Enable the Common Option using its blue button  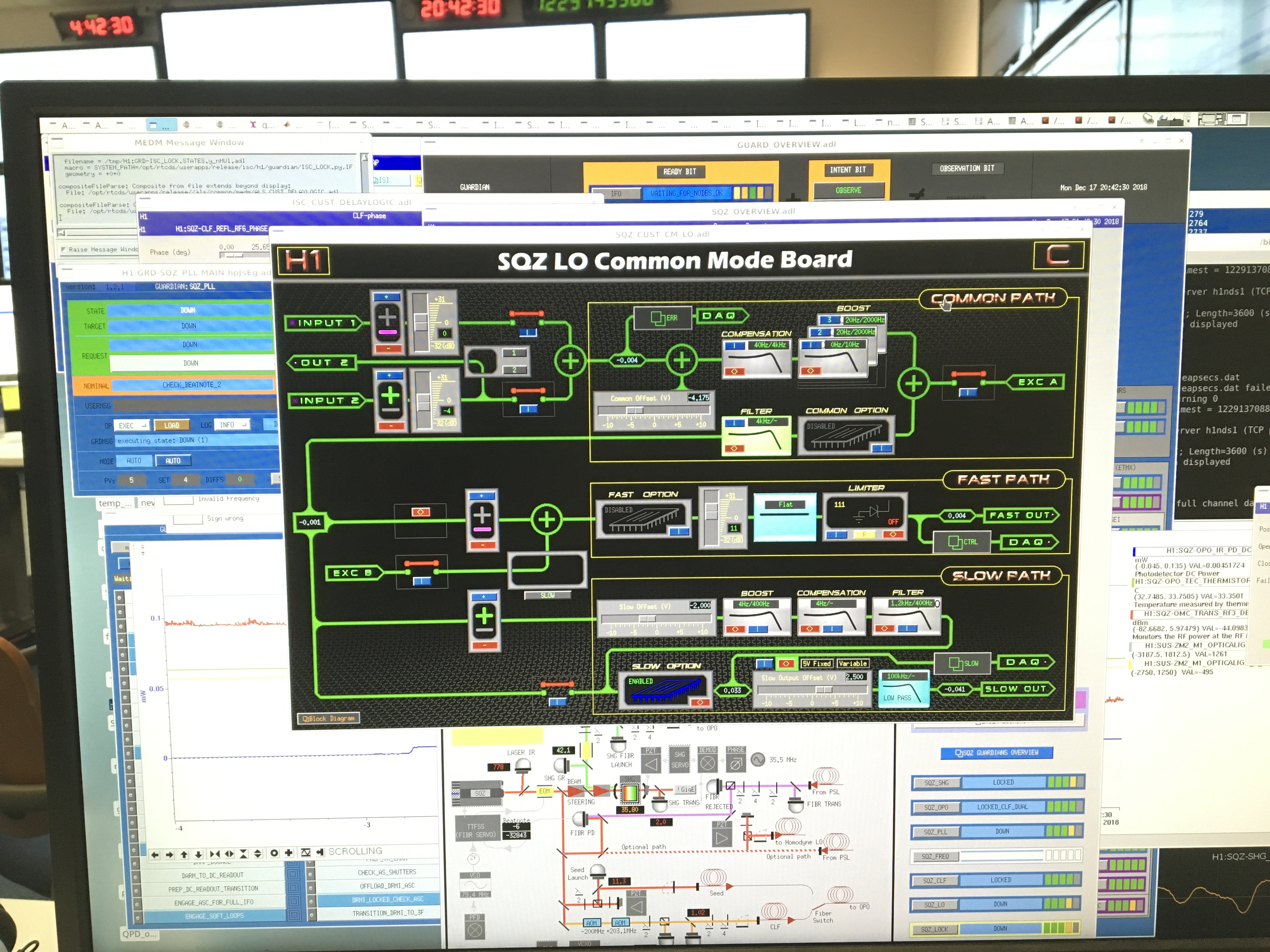pos(881,448)
